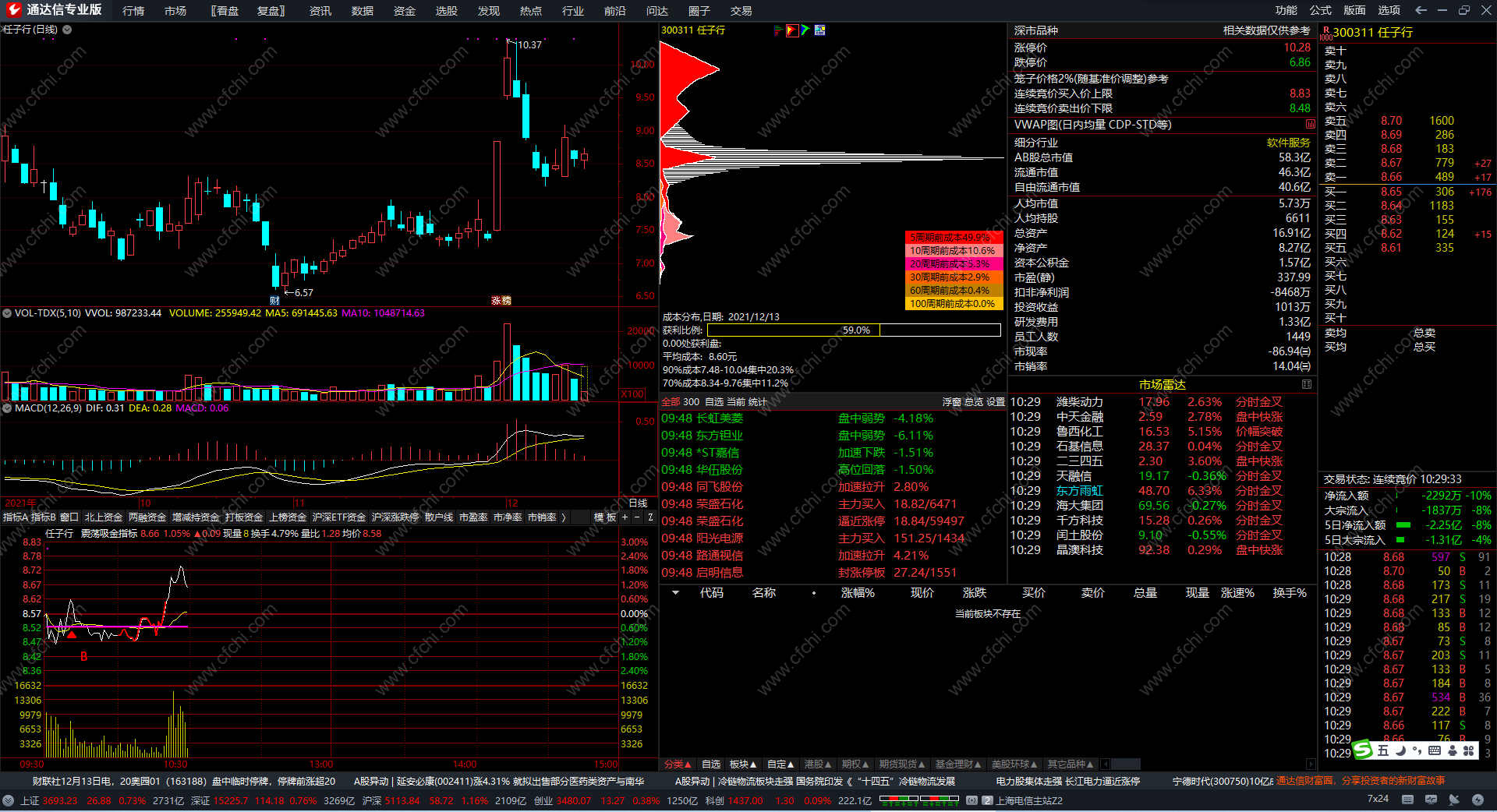Expand the 港股 bottom tab menu

pyautogui.click(x=818, y=764)
